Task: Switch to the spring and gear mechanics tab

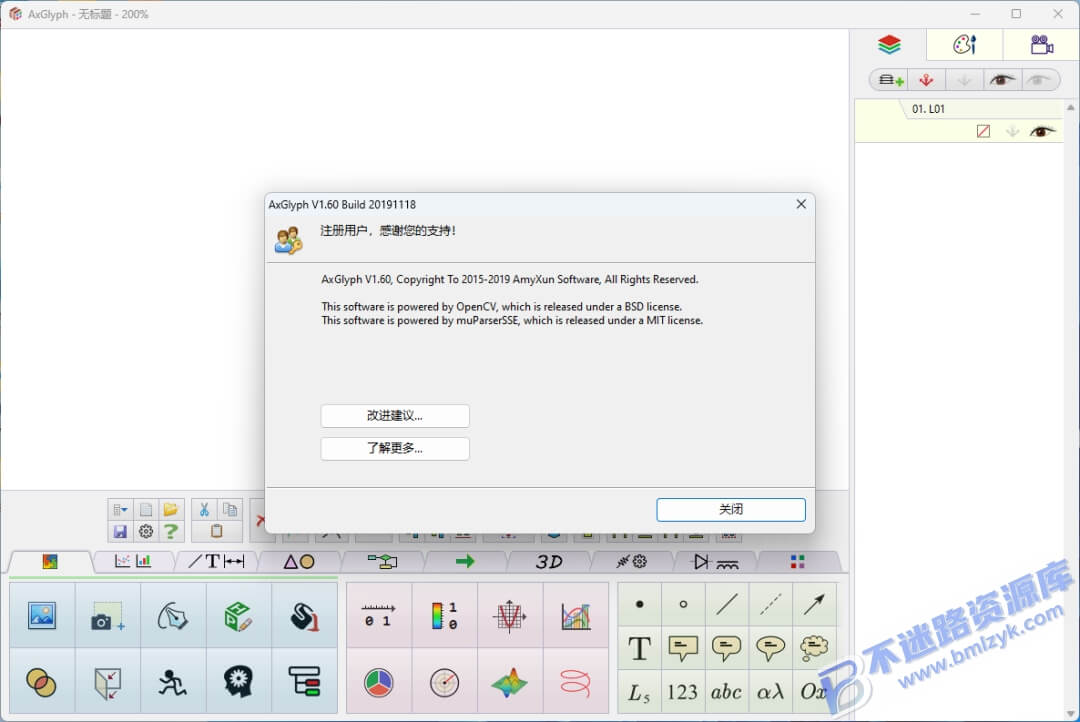Action: (632, 561)
